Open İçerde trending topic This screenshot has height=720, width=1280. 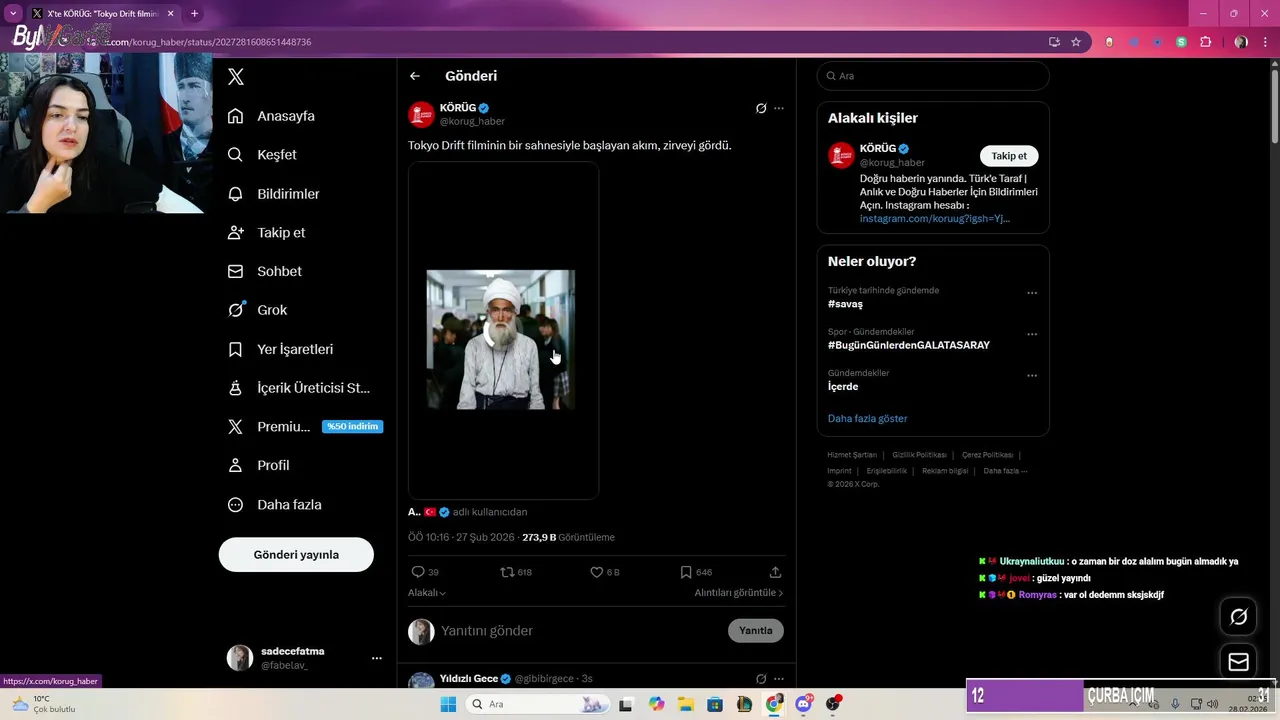(x=843, y=387)
